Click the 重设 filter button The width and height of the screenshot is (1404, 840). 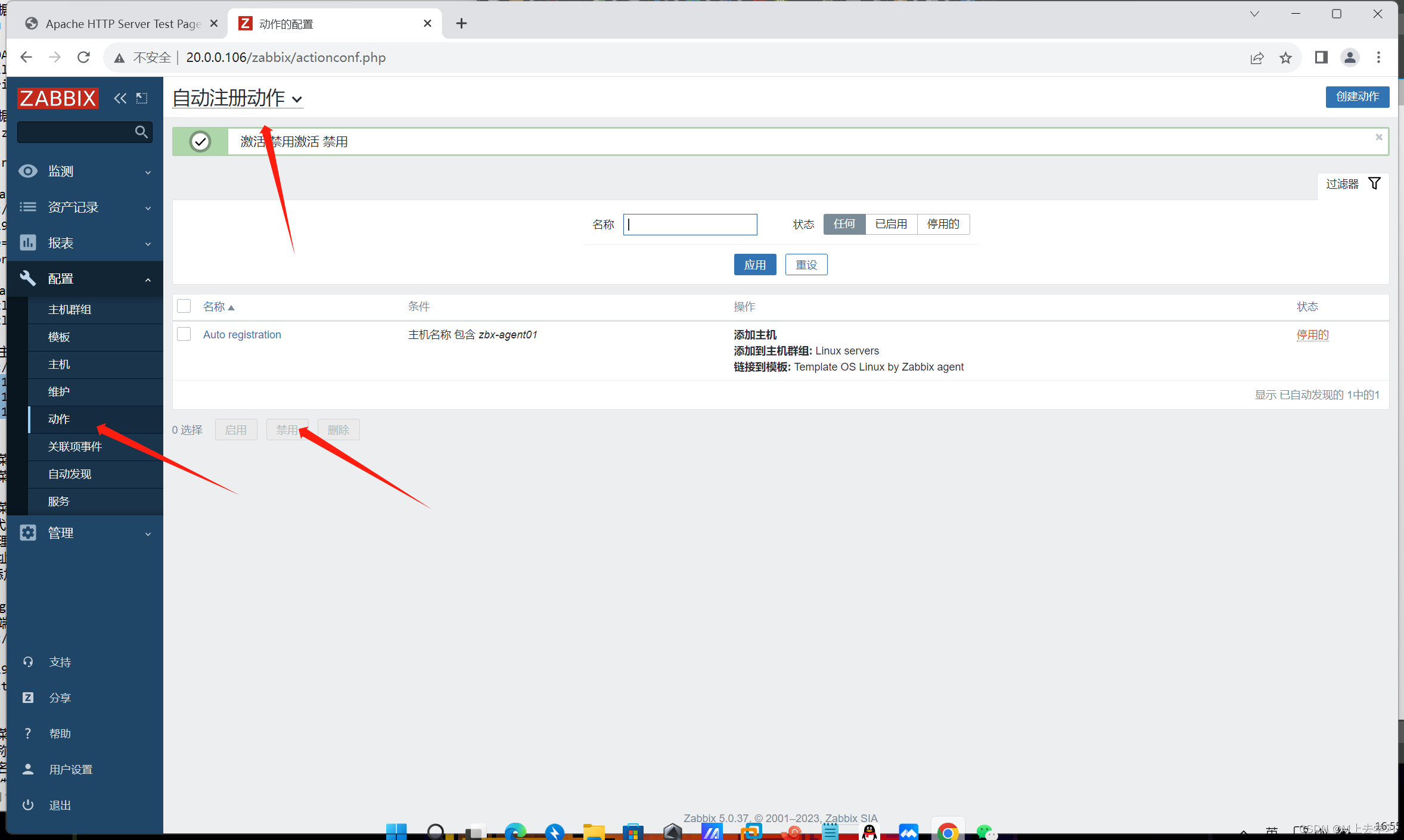tap(806, 265)
